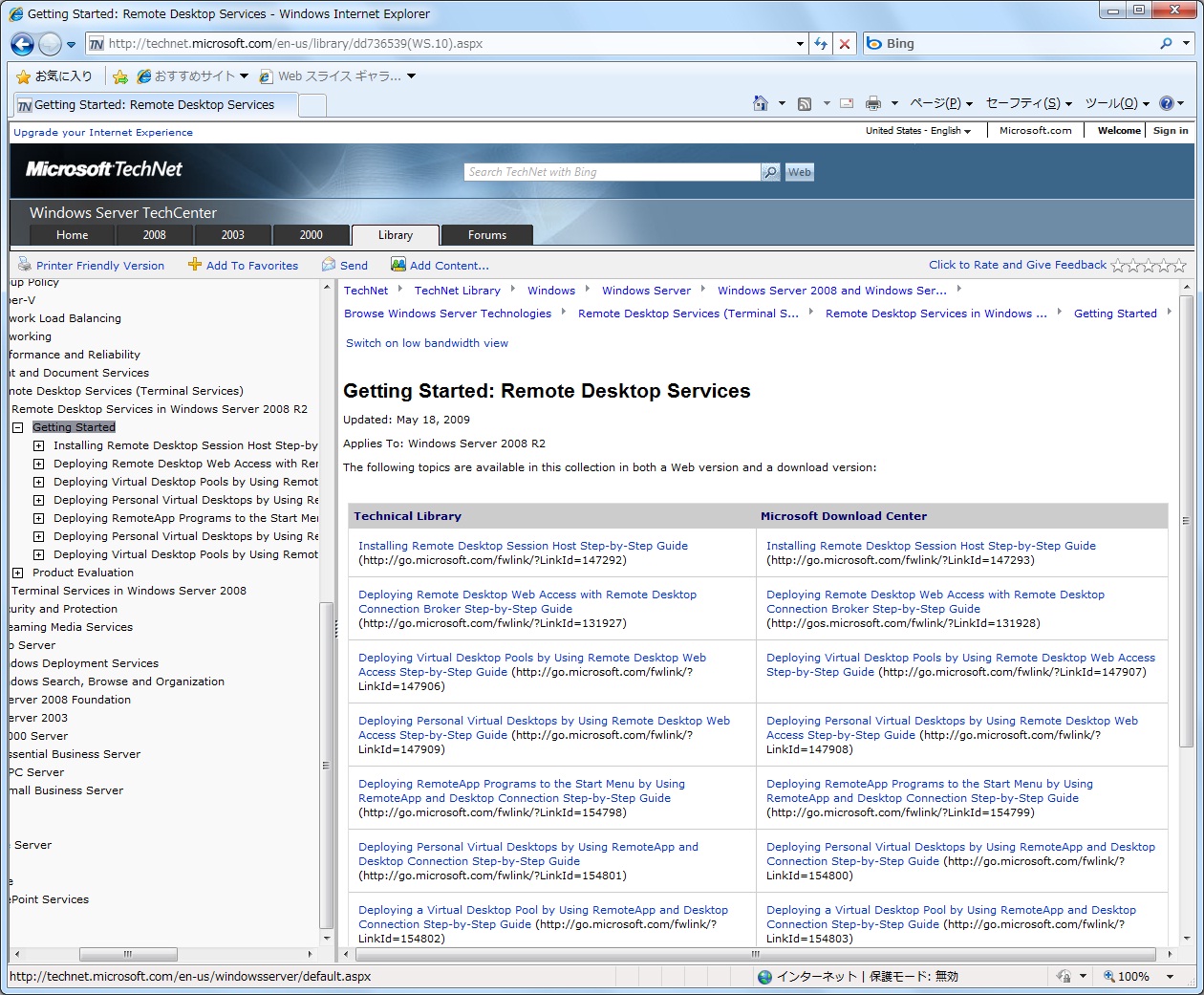This screenshot has height=995, width=1204.
Task: Click the status bar security lock icon
Action: coord(1064,977)
